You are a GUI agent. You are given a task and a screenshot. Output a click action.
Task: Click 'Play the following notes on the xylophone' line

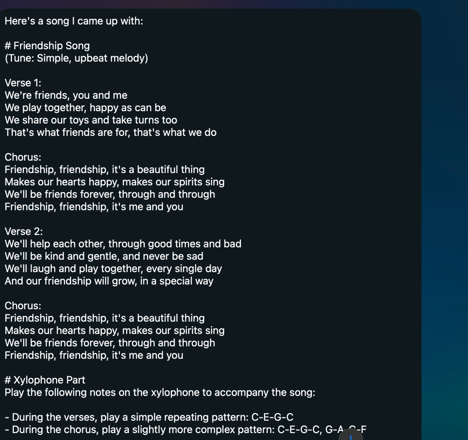(x=160, y=392)
